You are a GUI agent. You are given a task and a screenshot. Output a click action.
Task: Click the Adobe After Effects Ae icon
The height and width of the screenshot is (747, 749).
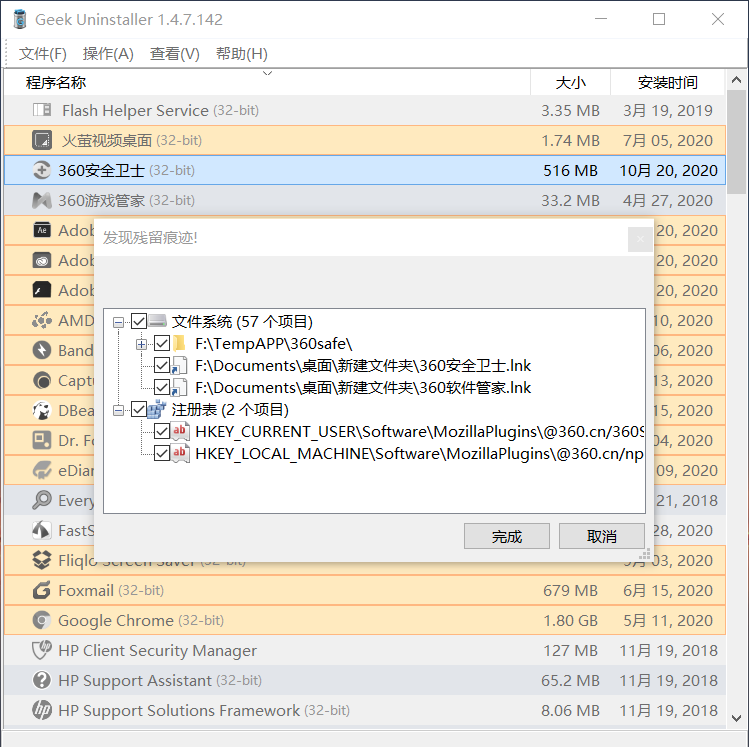pos(42,230)
